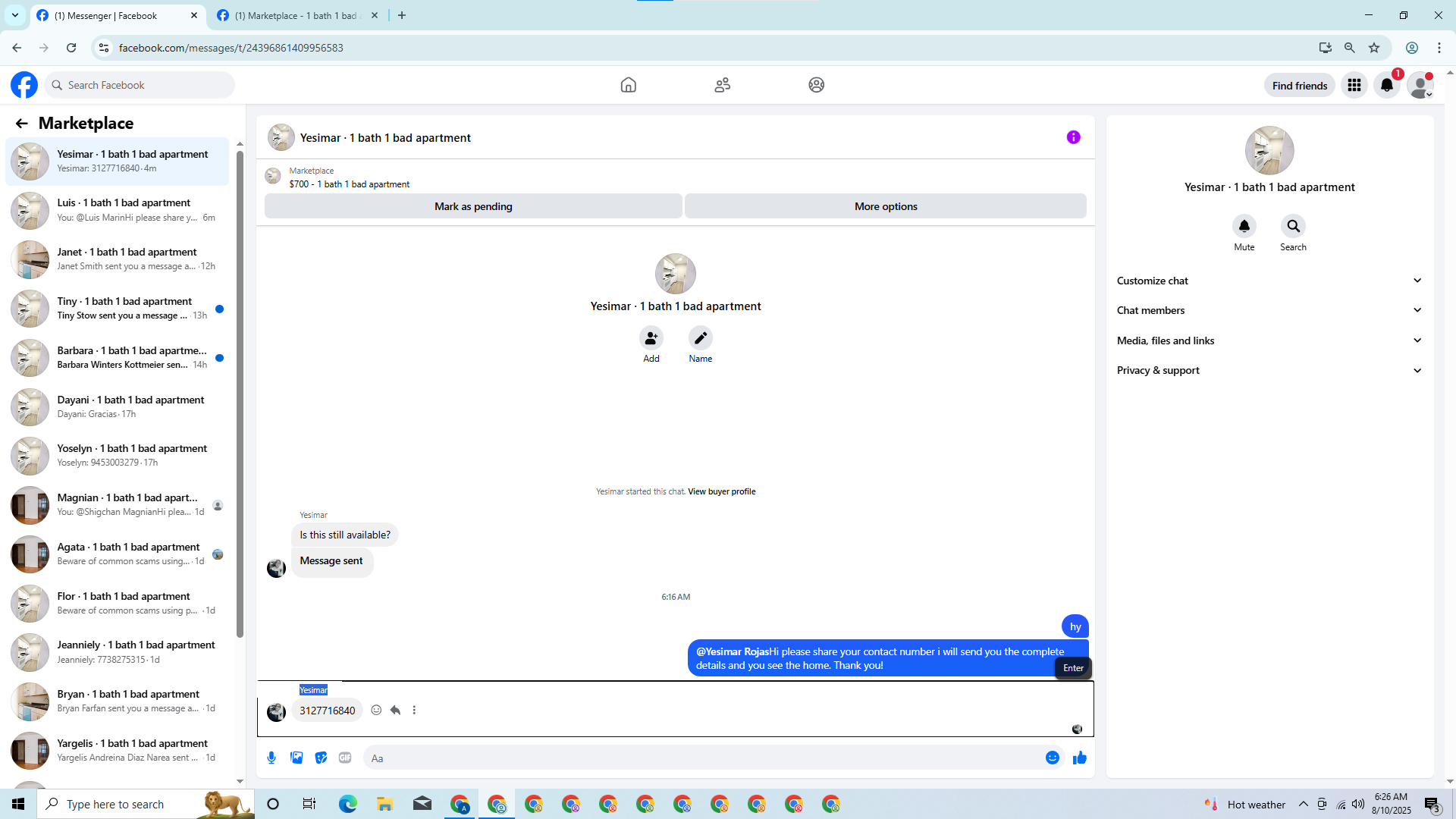1456x819 pixels.
Task: Click the voice clip microphone icon
Action: coord(271,758)
